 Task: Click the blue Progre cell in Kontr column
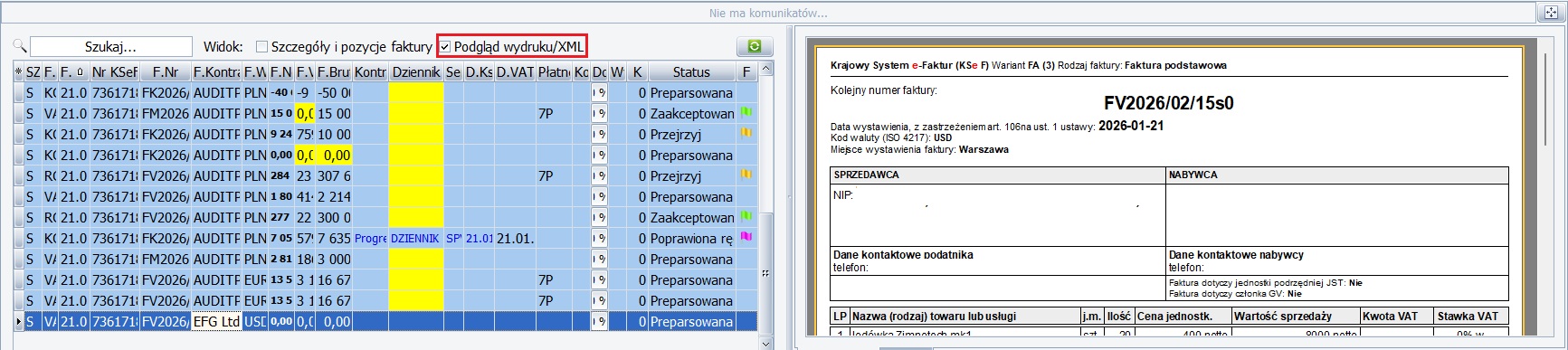[370, 238]
